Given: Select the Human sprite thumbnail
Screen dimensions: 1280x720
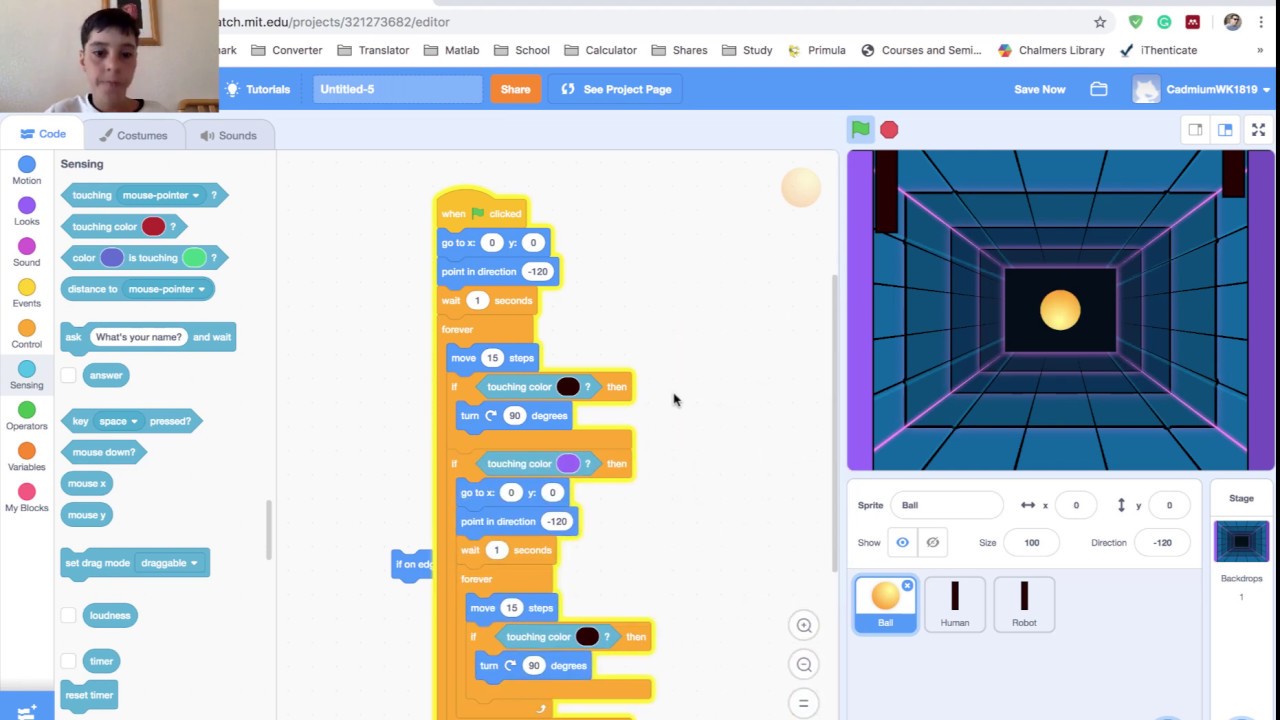Looking at the screenshot, I should click(x=955, y=604).
